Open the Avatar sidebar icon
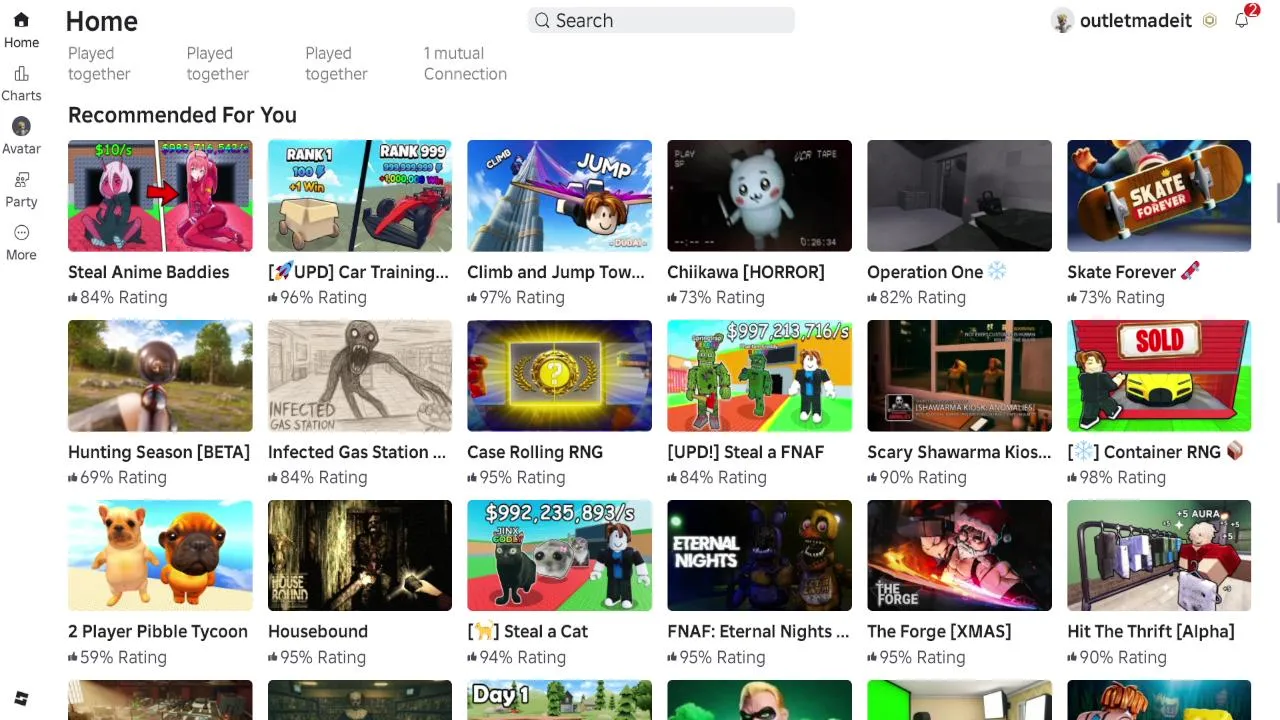The height and width of the screenshot is (720, 1280). (21, 126)
